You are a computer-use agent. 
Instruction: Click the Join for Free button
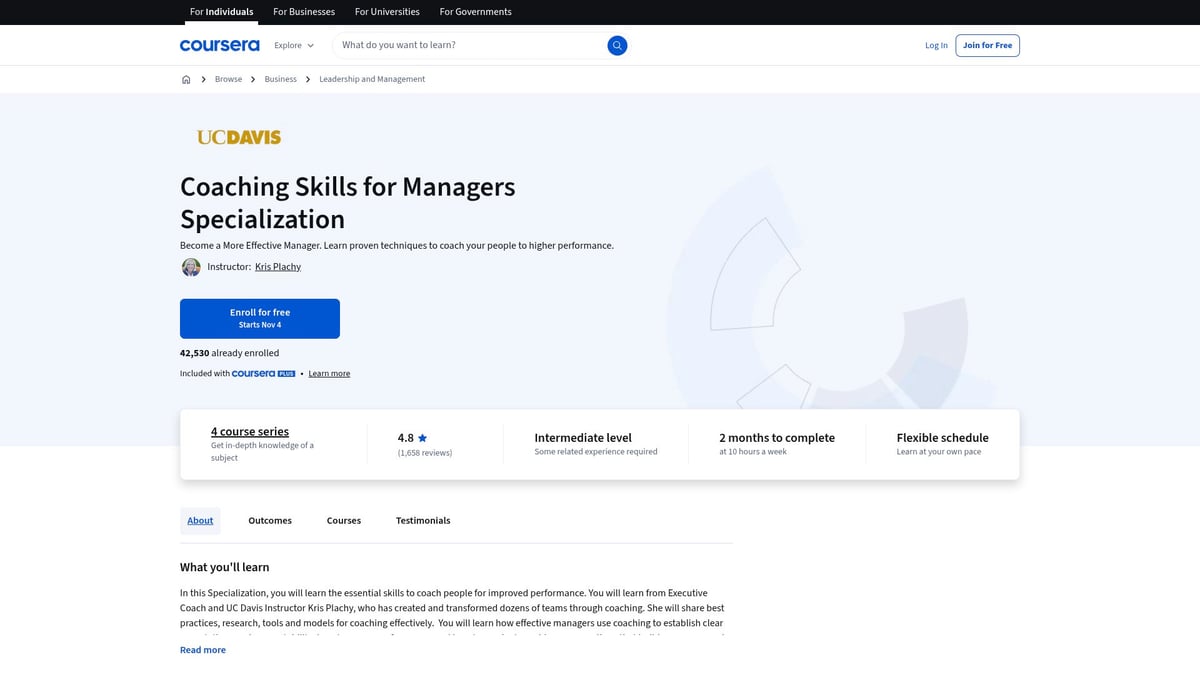987,45
